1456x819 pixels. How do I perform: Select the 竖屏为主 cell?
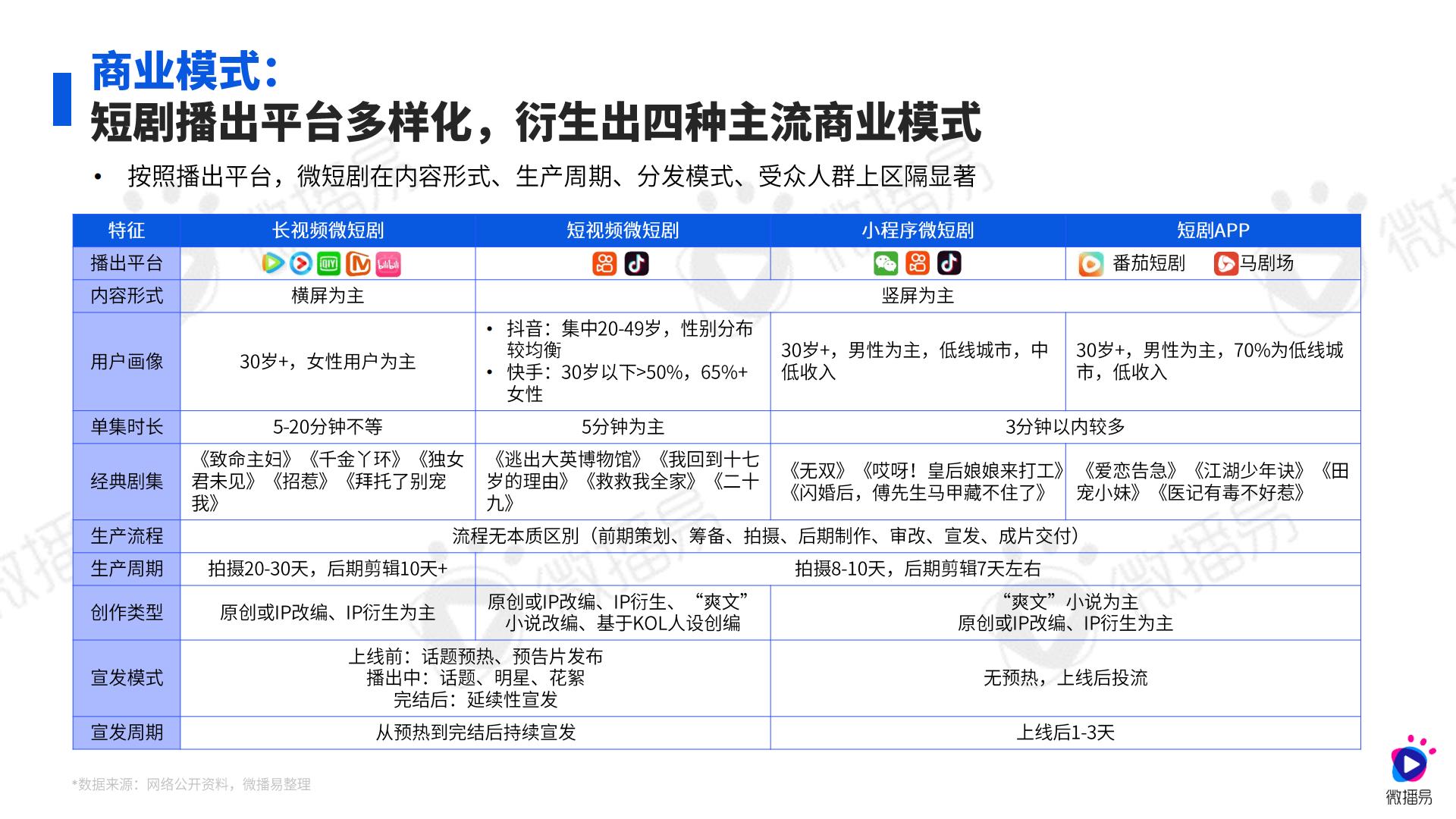[x=918, y=296]
